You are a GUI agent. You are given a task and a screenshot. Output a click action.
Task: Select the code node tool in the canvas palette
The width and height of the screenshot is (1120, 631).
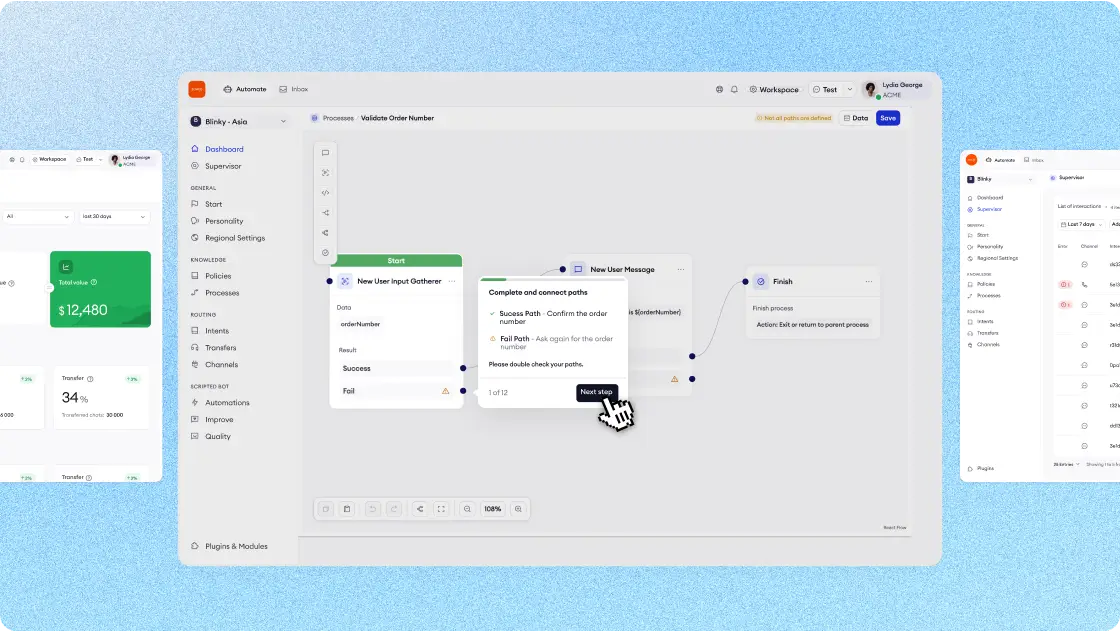click(326, 193)
